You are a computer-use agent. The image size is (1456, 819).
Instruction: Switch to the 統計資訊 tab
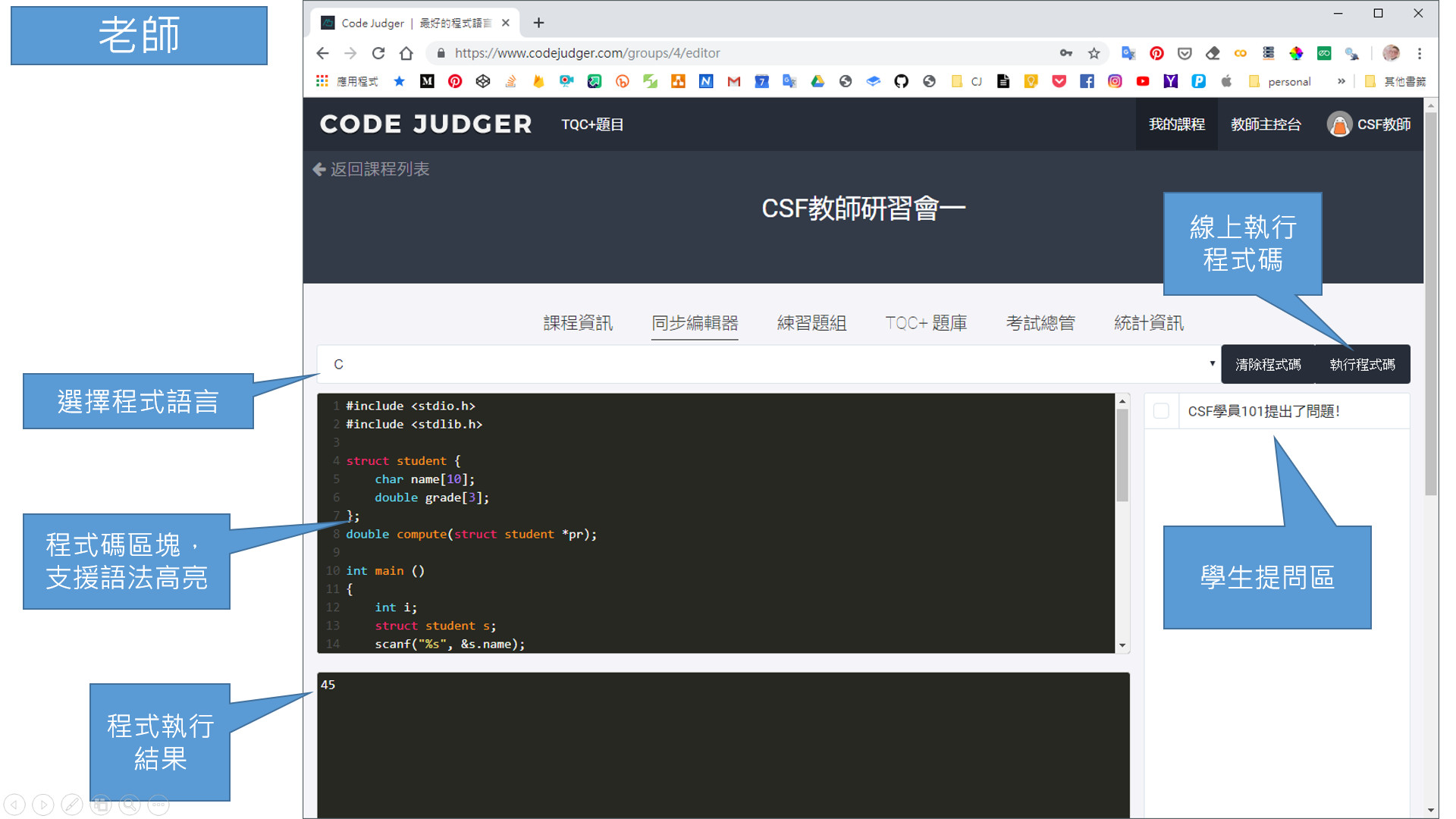pos(1148,323)
